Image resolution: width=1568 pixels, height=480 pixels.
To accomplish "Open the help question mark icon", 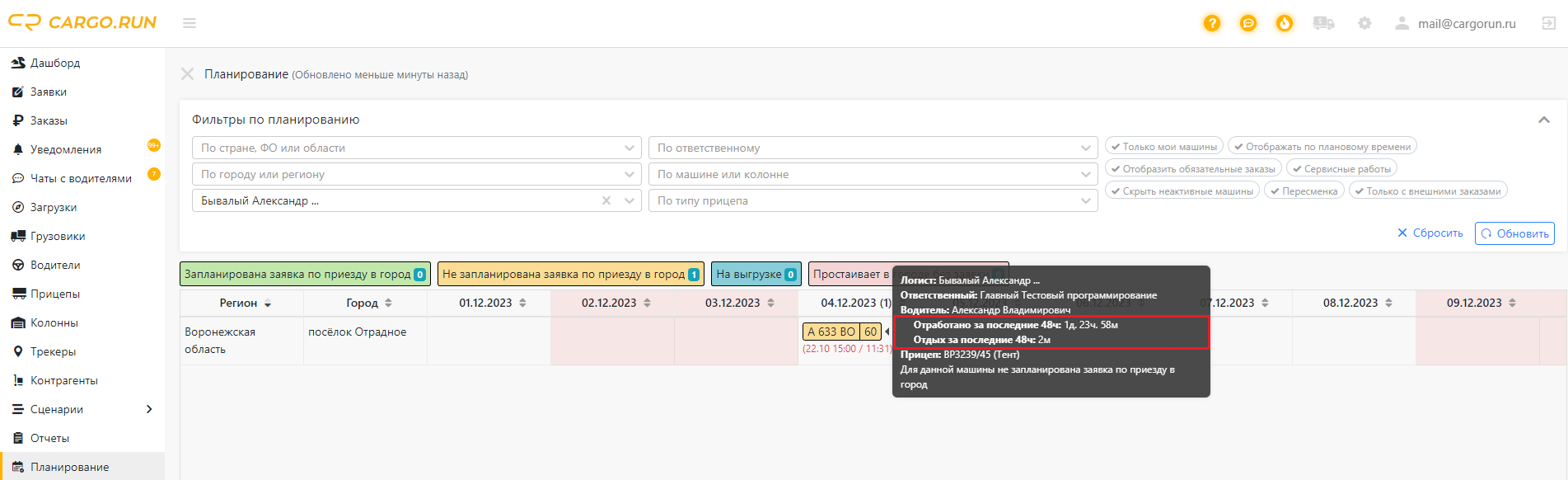I will (1211, 23).
